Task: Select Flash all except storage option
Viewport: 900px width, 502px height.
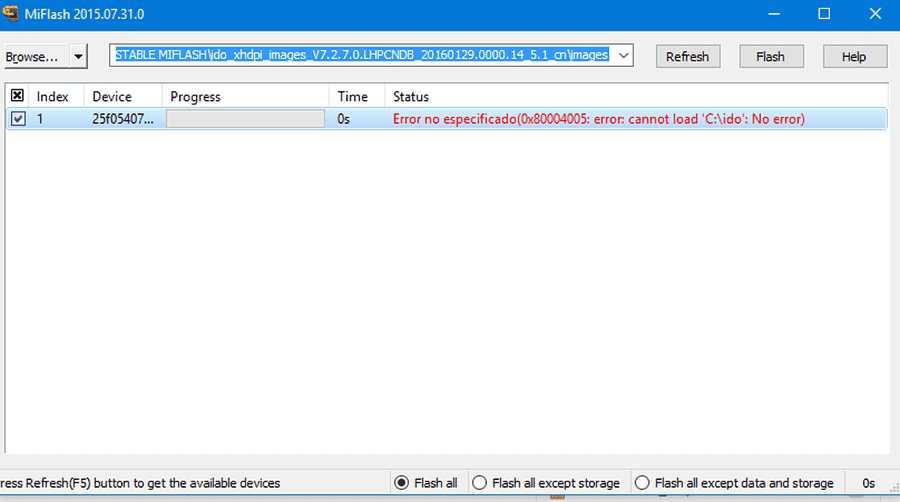Action: click(x=546, y=483)
